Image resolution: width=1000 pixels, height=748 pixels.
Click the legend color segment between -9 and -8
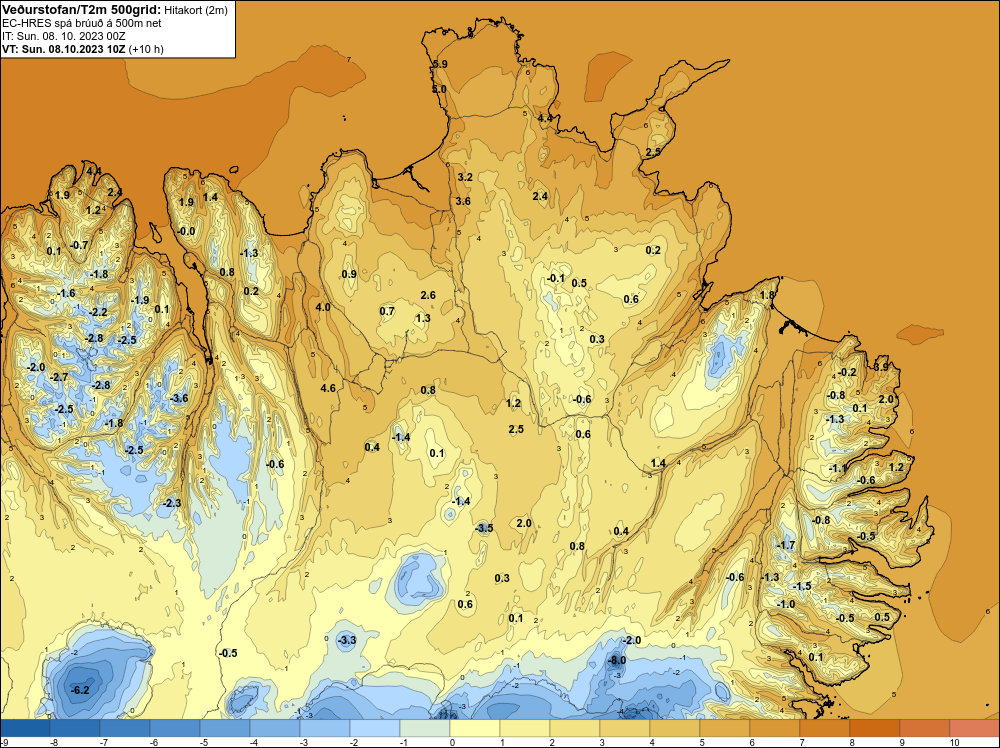pyautogui.click(x=25, y=728)
